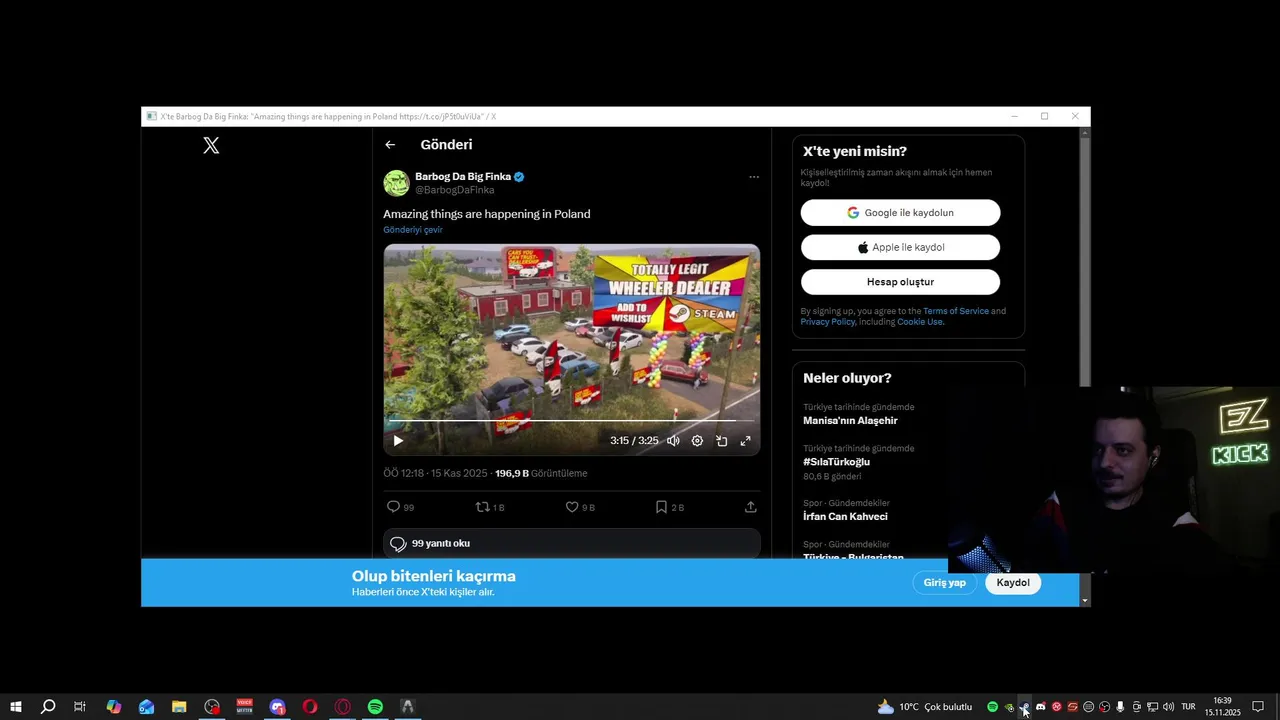Click the 196,9 B Görüntüleme view count
This screenshot has width=1280, height=720.
click(541, 473)
